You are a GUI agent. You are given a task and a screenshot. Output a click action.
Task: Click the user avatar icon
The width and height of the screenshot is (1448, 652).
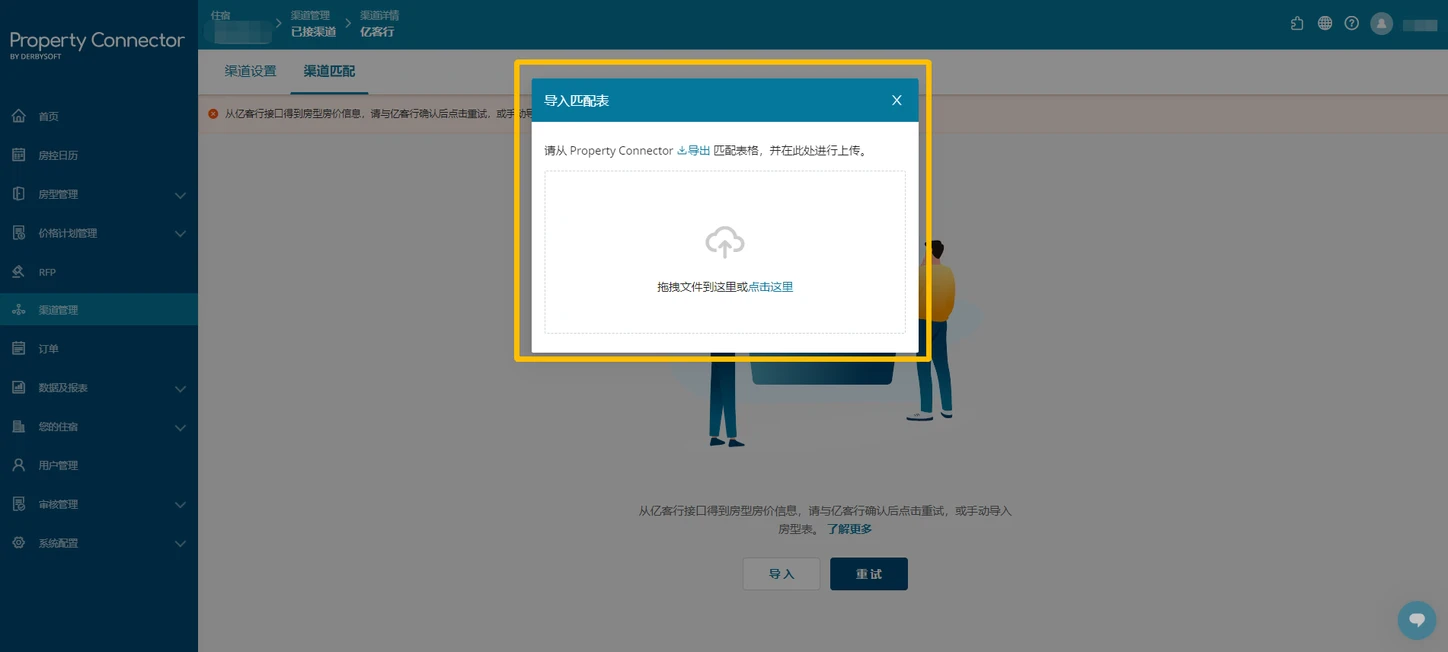(x=1382, y=23)
